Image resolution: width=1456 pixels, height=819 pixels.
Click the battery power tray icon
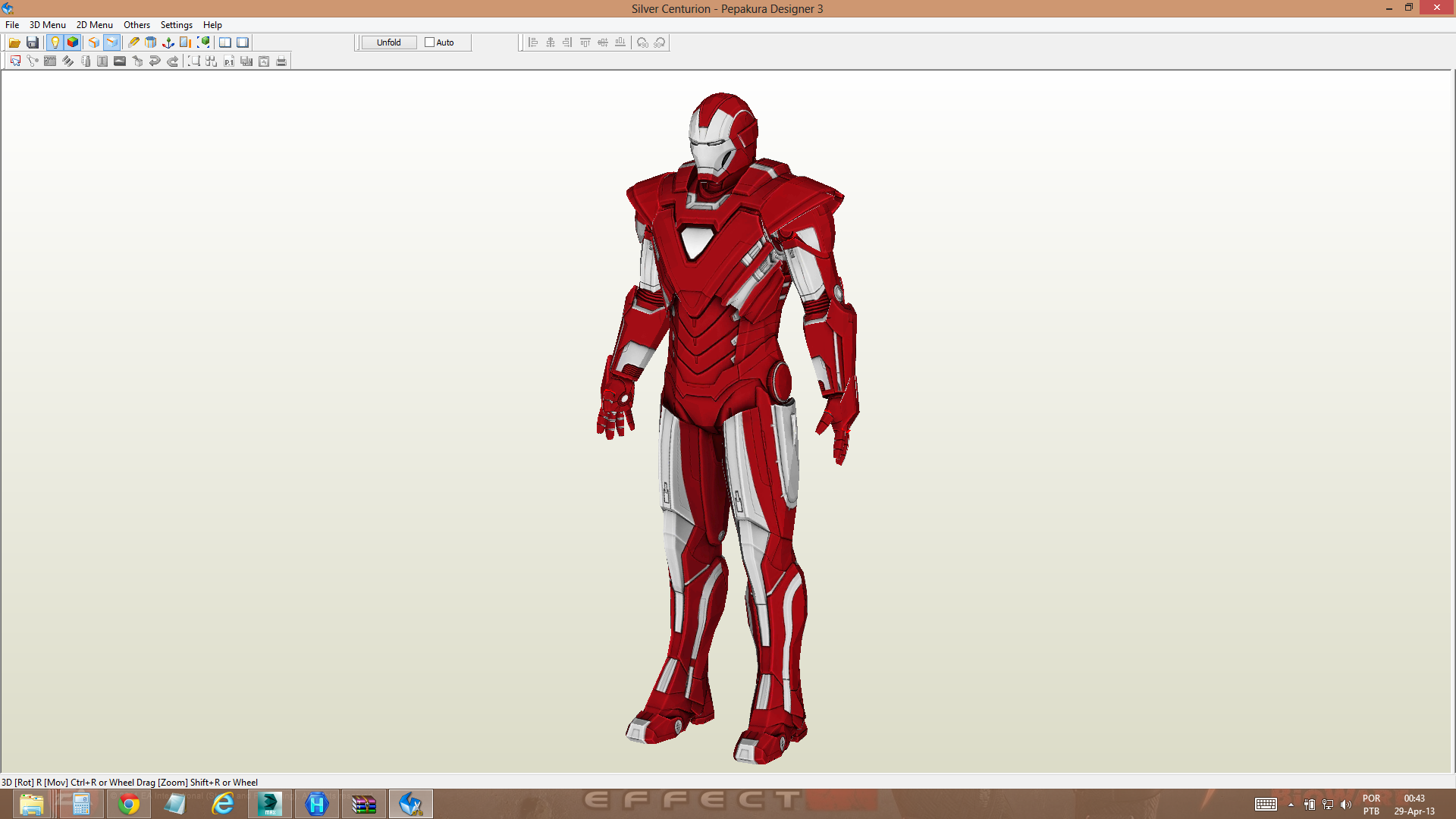click(1310, 805)
